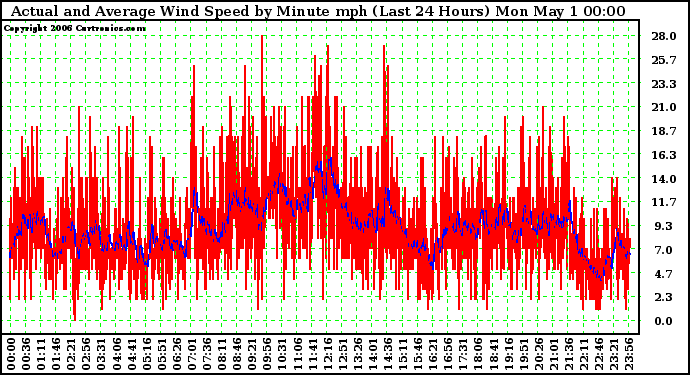This screenshot has height=375, width=690.
Task: Select the 2.3 y-axis label
Action: coord(664,297)
